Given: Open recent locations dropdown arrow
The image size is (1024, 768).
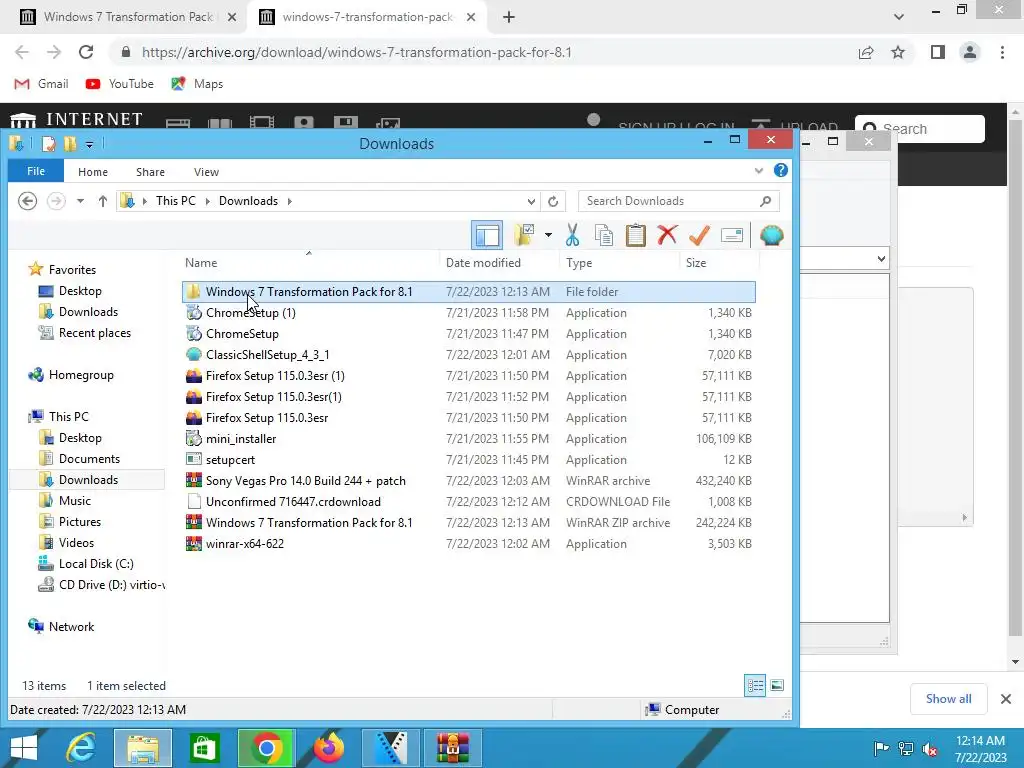Looking at the screenshot, I should pyautogui.click(x=80, y=201).
